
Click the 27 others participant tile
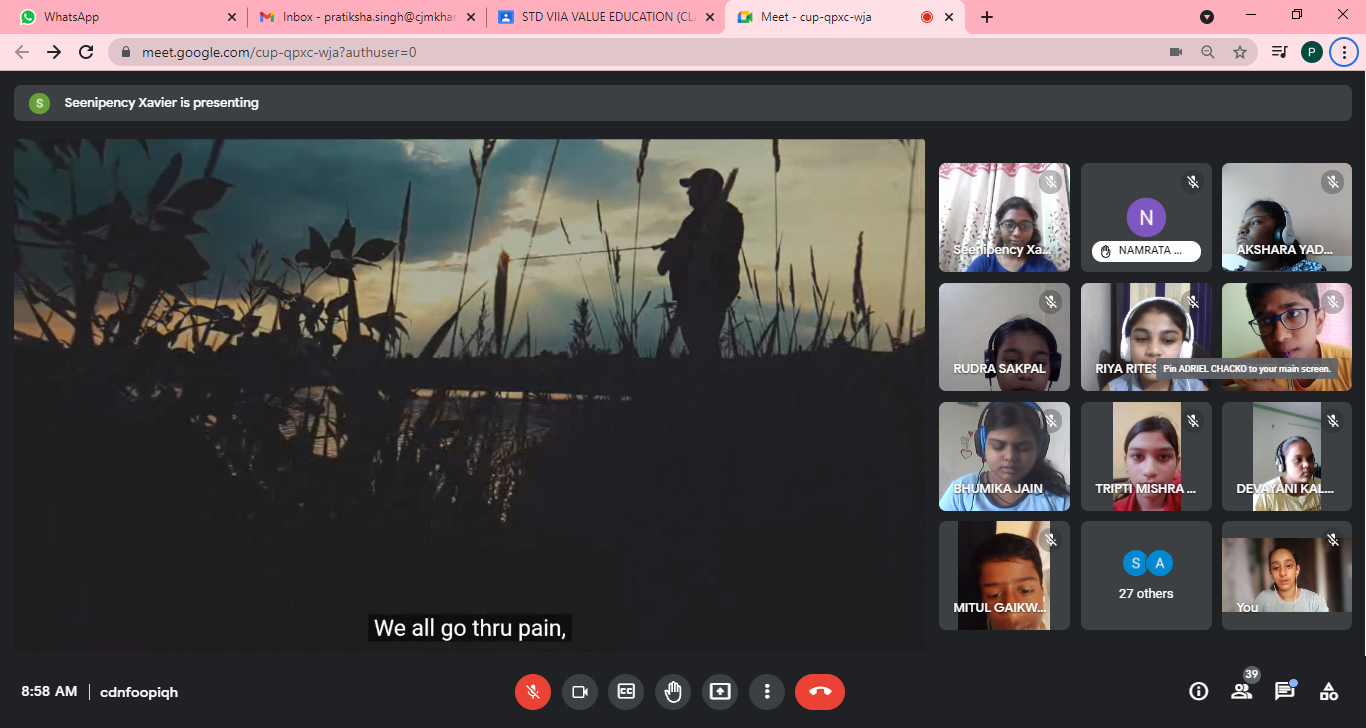[x=1146, y=576]
